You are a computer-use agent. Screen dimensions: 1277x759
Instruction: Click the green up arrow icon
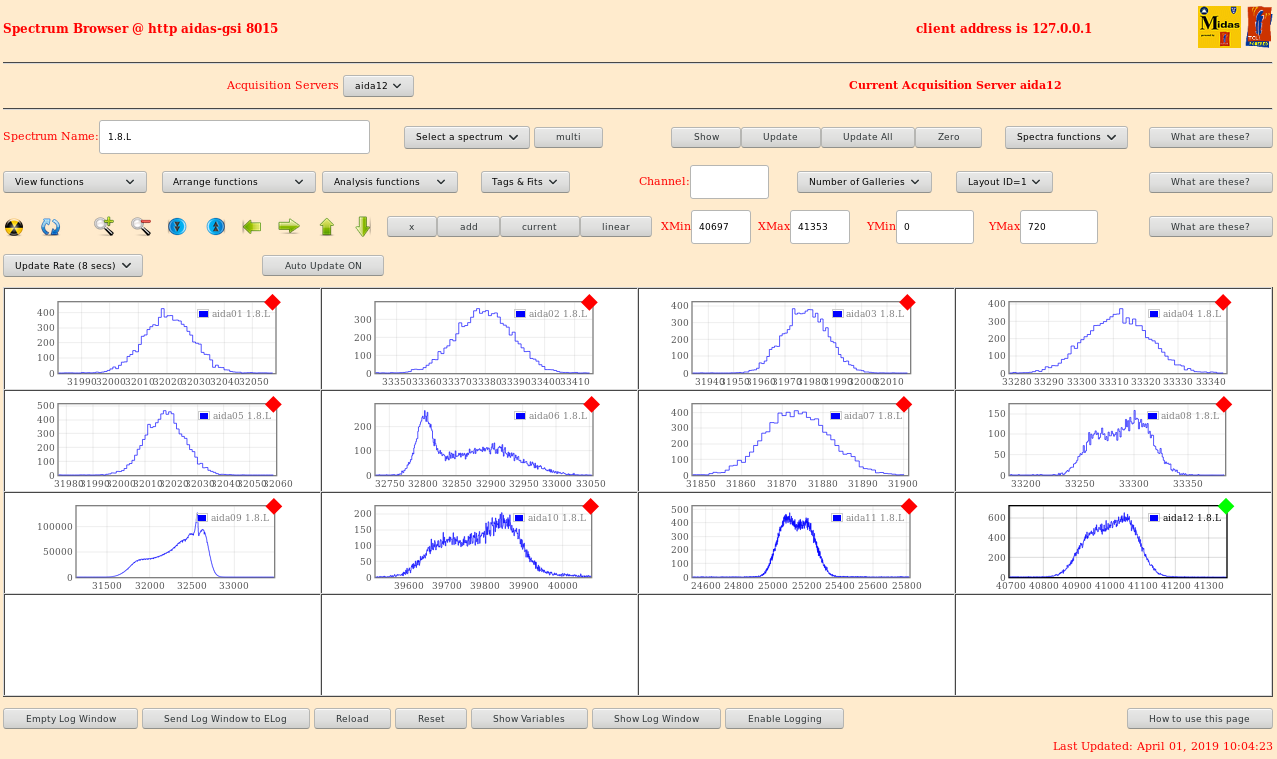[326, 227]
